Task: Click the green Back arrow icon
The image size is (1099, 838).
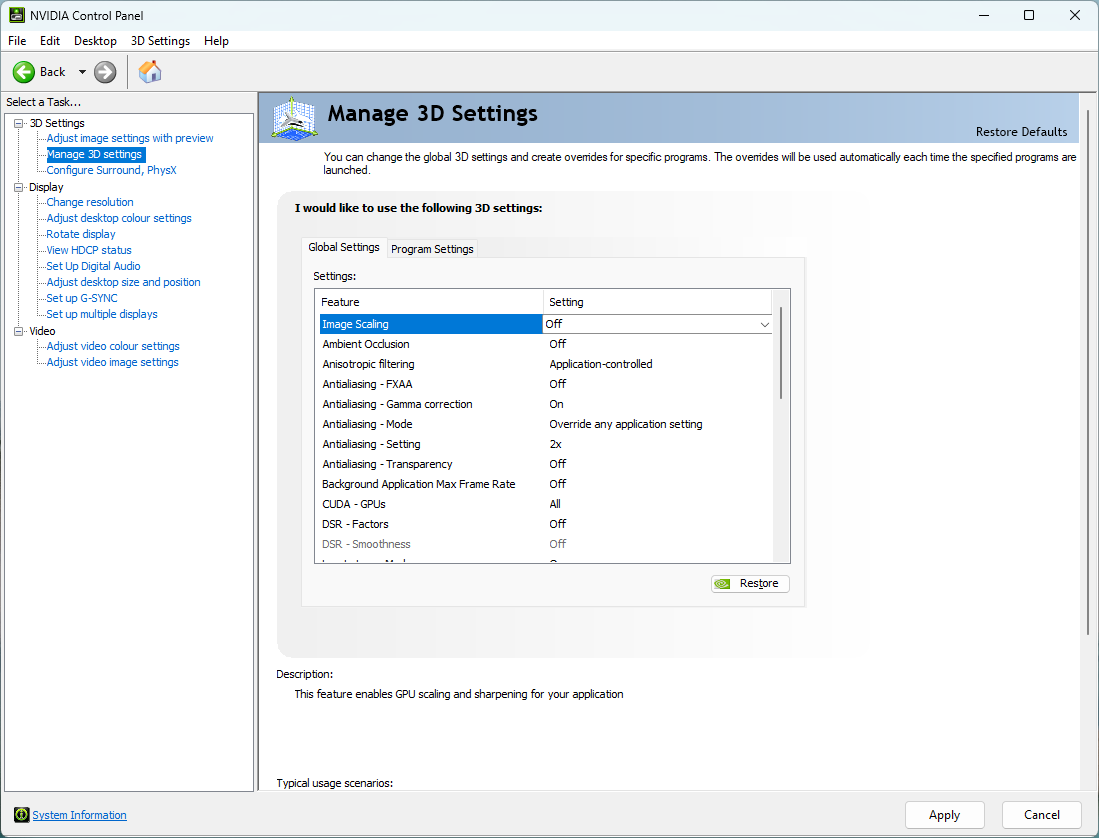Action: 24,72
